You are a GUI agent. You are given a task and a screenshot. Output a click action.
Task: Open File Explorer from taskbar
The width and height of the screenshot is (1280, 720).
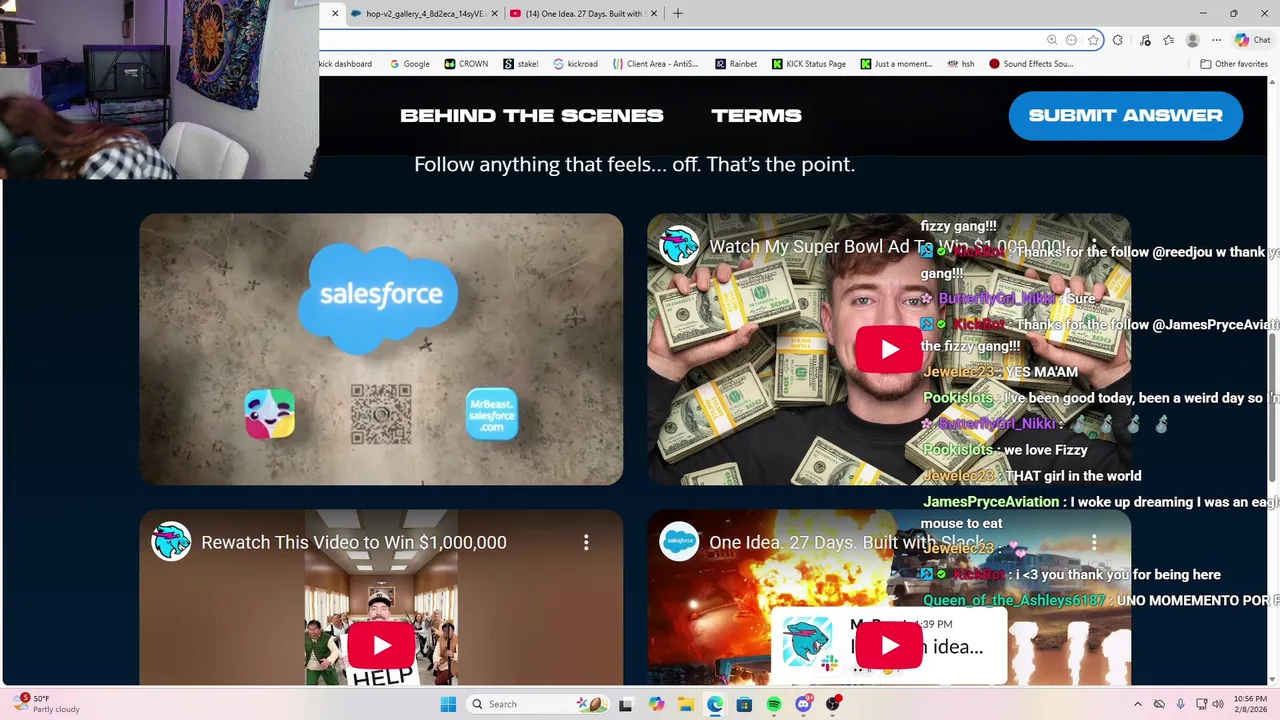(x=685, y=704)
